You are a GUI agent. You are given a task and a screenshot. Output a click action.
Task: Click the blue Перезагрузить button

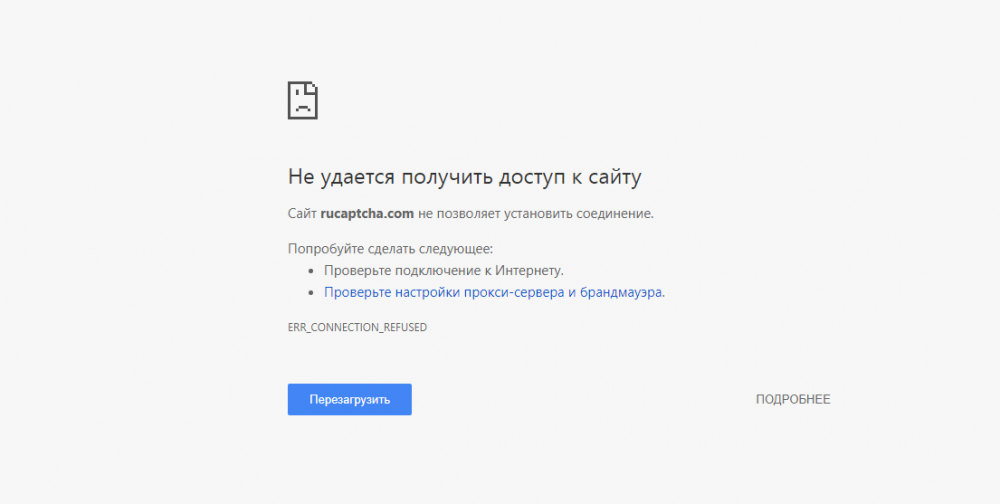(349, 399)
